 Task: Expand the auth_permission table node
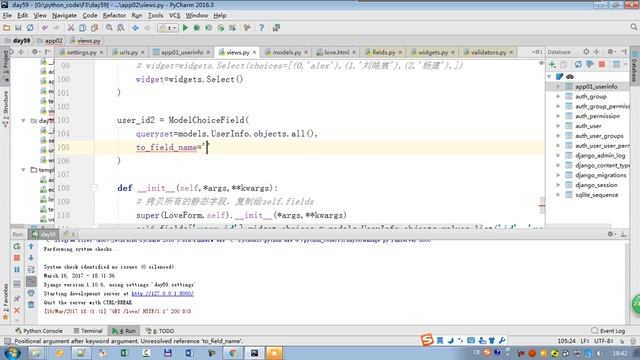pos(558,116)
